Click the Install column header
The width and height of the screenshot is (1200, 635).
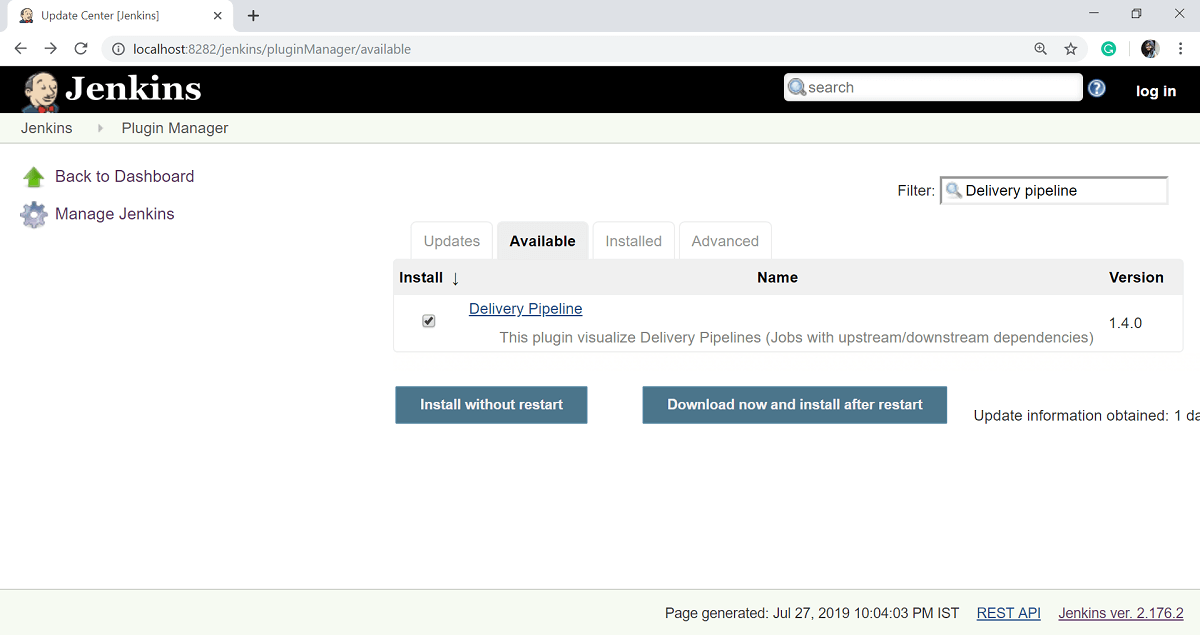(x=421, y=277)
